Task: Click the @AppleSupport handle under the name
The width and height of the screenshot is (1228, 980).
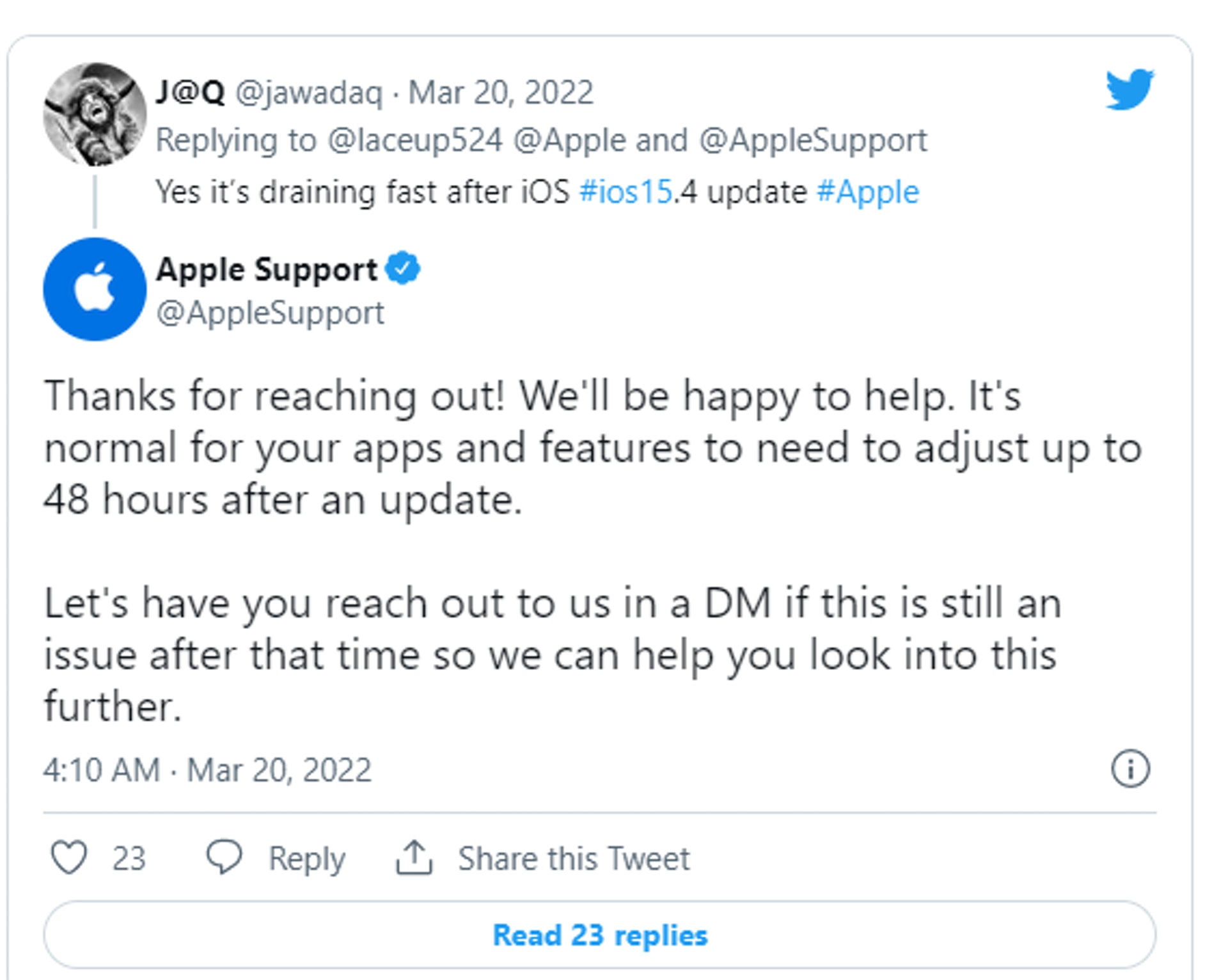Action: point(271,313)
